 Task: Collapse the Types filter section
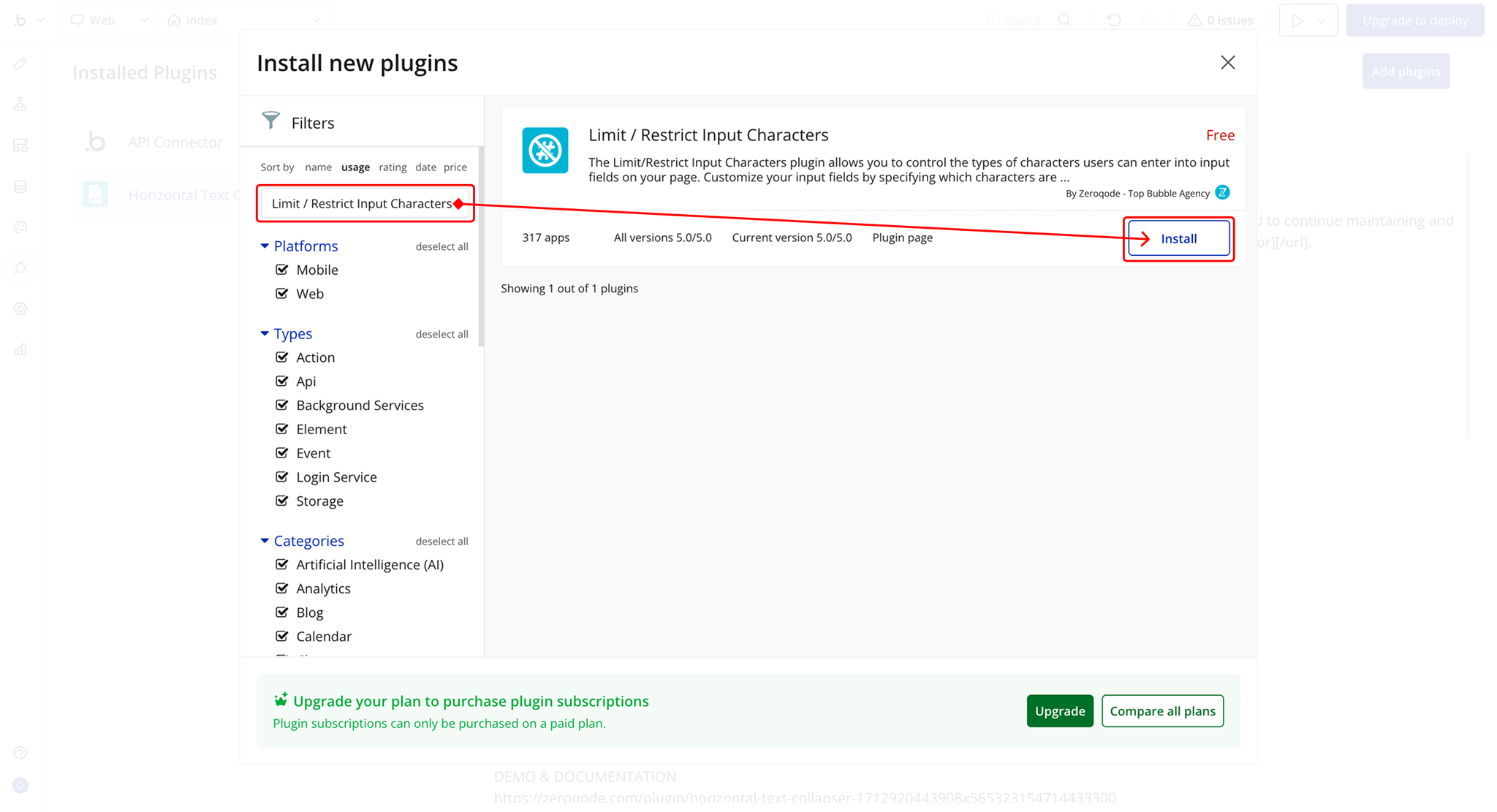click(x=265, y=333)
